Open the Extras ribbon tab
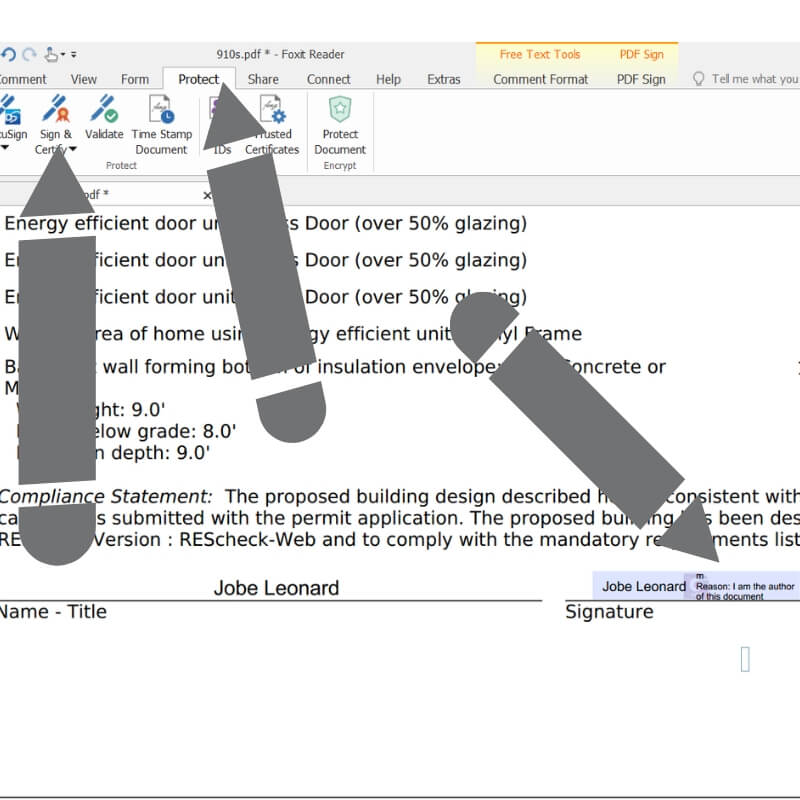Image resolution: width=800 pixels, height=800 pixels. point(443,79)
